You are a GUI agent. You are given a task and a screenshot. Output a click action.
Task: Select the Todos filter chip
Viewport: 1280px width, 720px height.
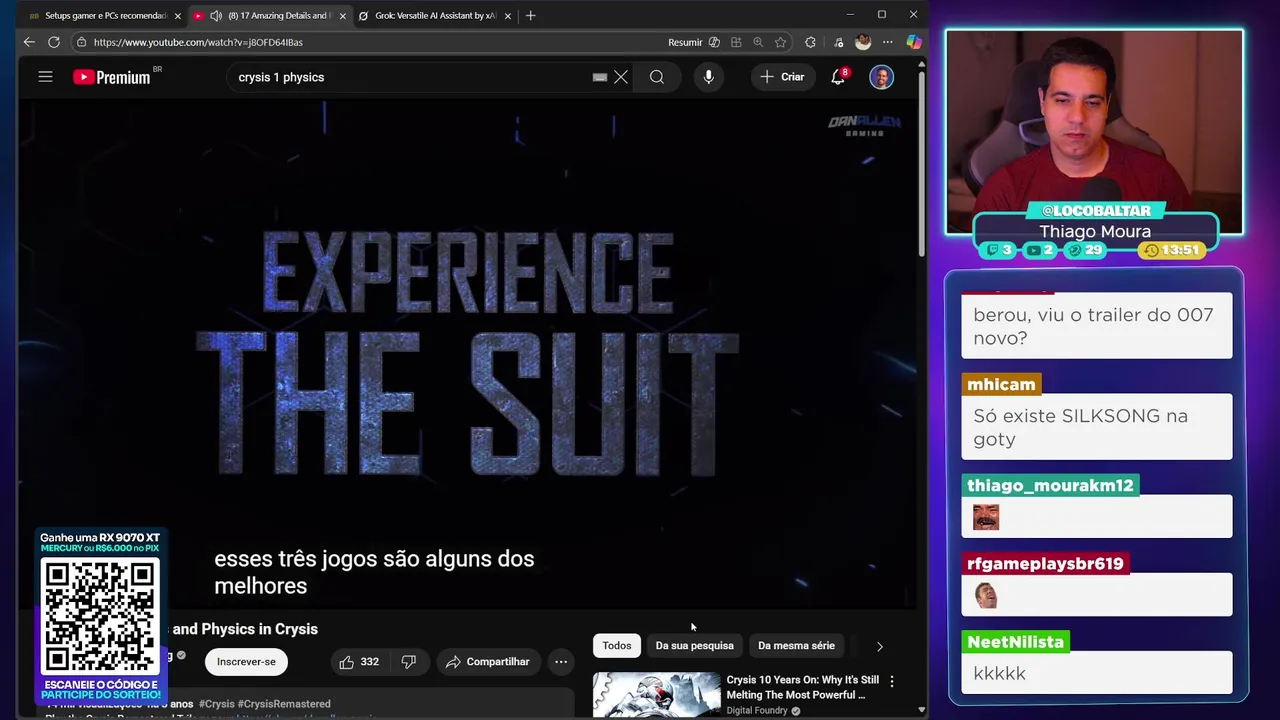[x=617, y=646]
